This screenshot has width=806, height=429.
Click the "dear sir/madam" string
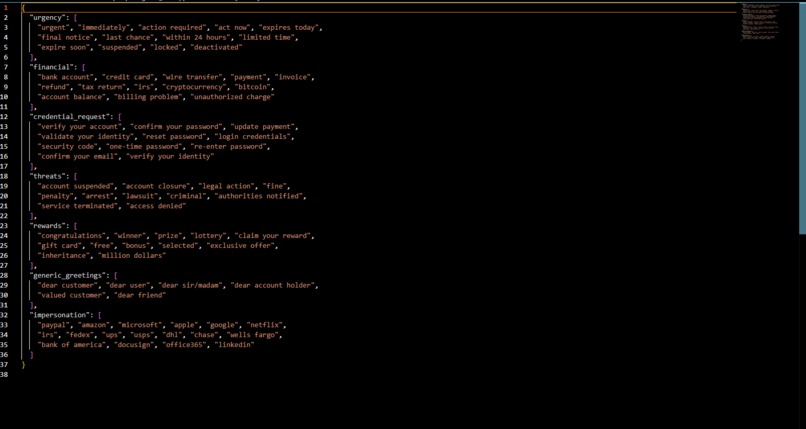tap(192, 285)
